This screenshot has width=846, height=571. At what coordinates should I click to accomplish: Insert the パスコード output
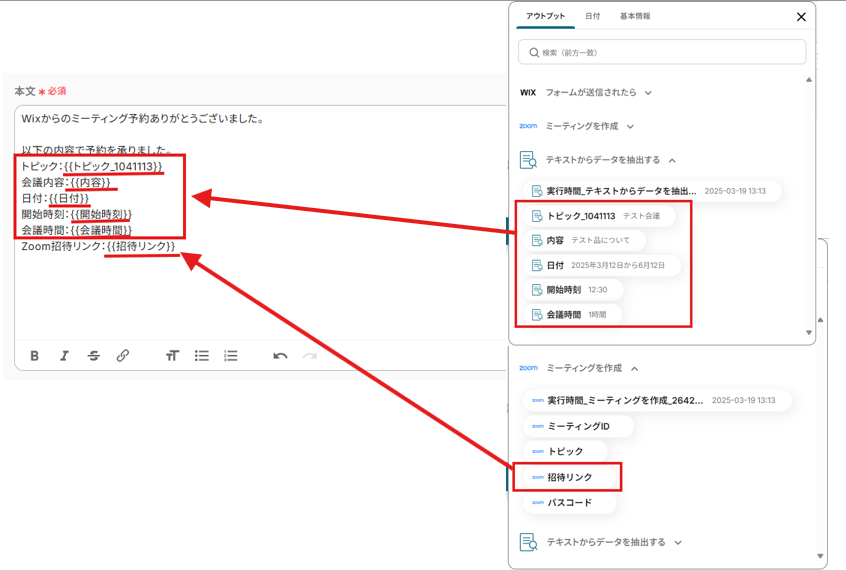point(569,502)
